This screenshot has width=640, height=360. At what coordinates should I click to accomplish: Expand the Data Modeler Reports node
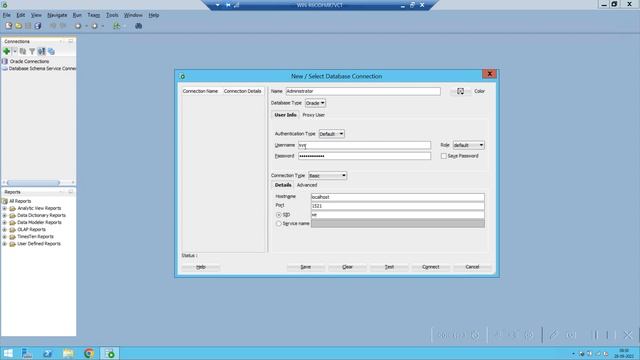click(4, 222)
